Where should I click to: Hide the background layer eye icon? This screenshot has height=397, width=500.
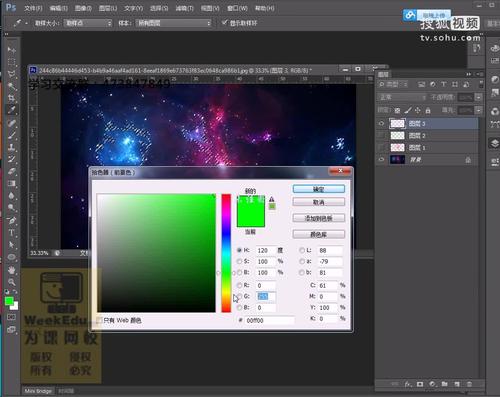[x=381, y=160]
